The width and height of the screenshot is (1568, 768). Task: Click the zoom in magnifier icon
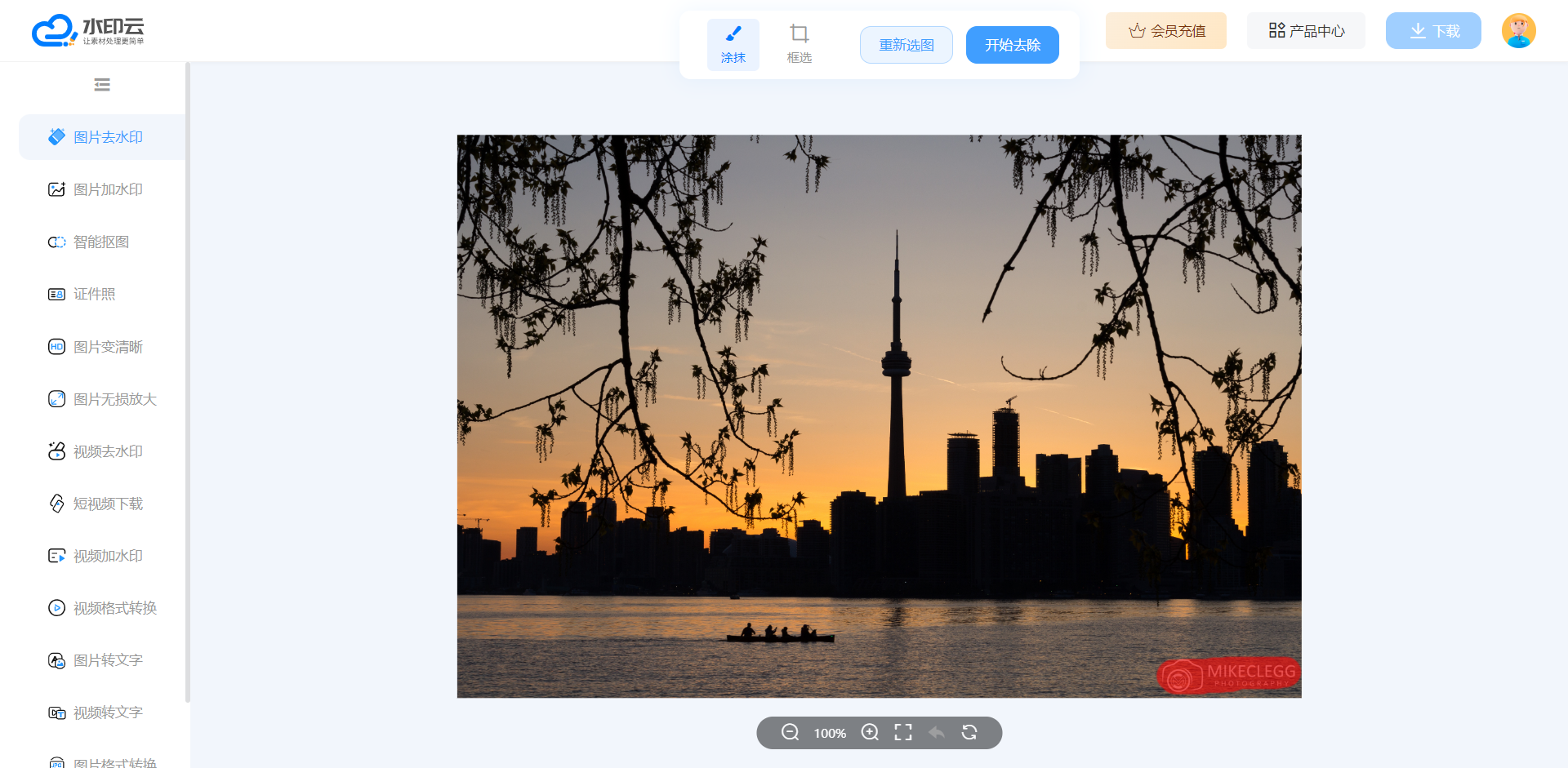click(870, 732)
